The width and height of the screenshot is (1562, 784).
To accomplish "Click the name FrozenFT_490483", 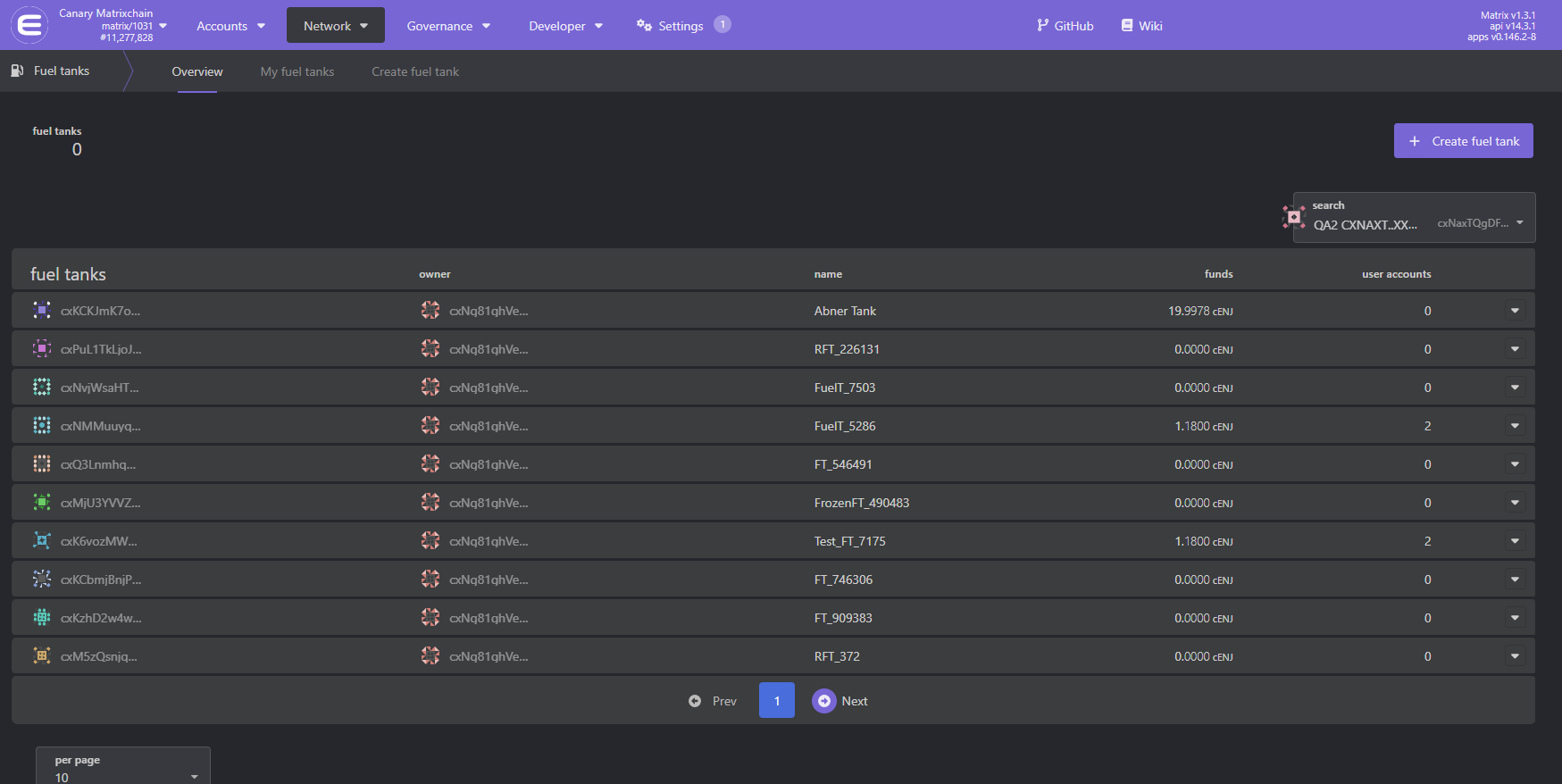I will pos(862,503).
